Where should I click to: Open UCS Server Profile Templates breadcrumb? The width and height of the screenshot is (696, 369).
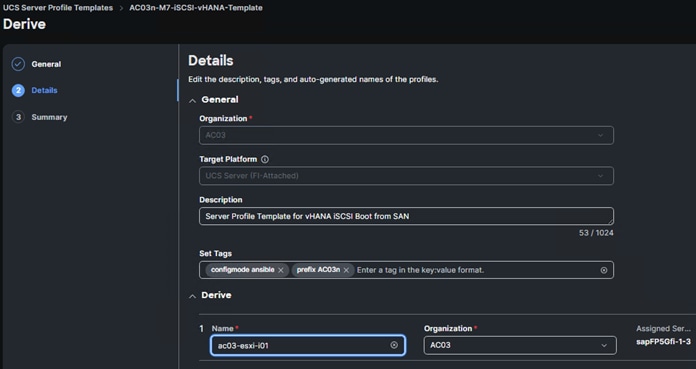[x=58, y=8]
